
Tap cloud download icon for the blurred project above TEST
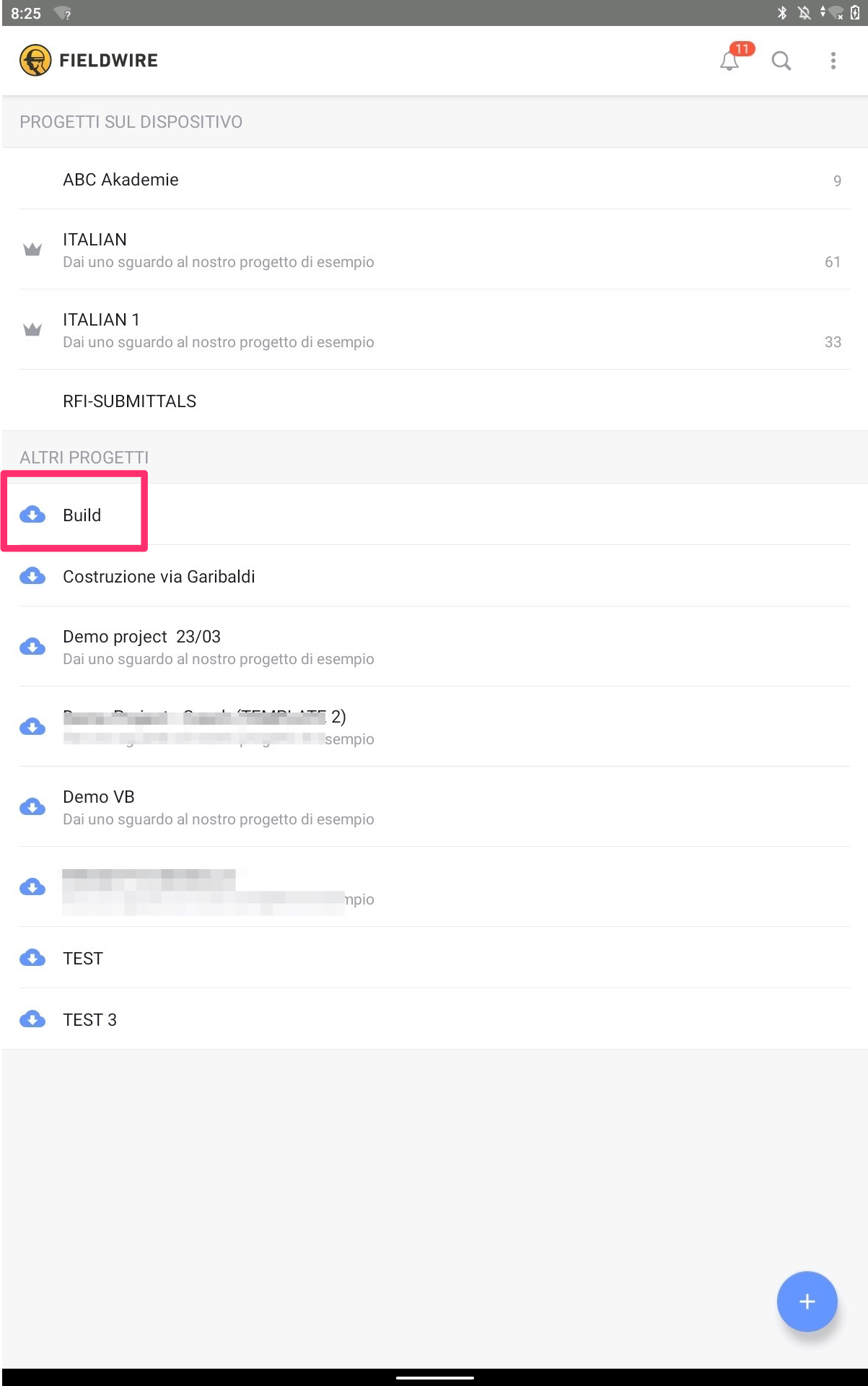pos(32,887)
